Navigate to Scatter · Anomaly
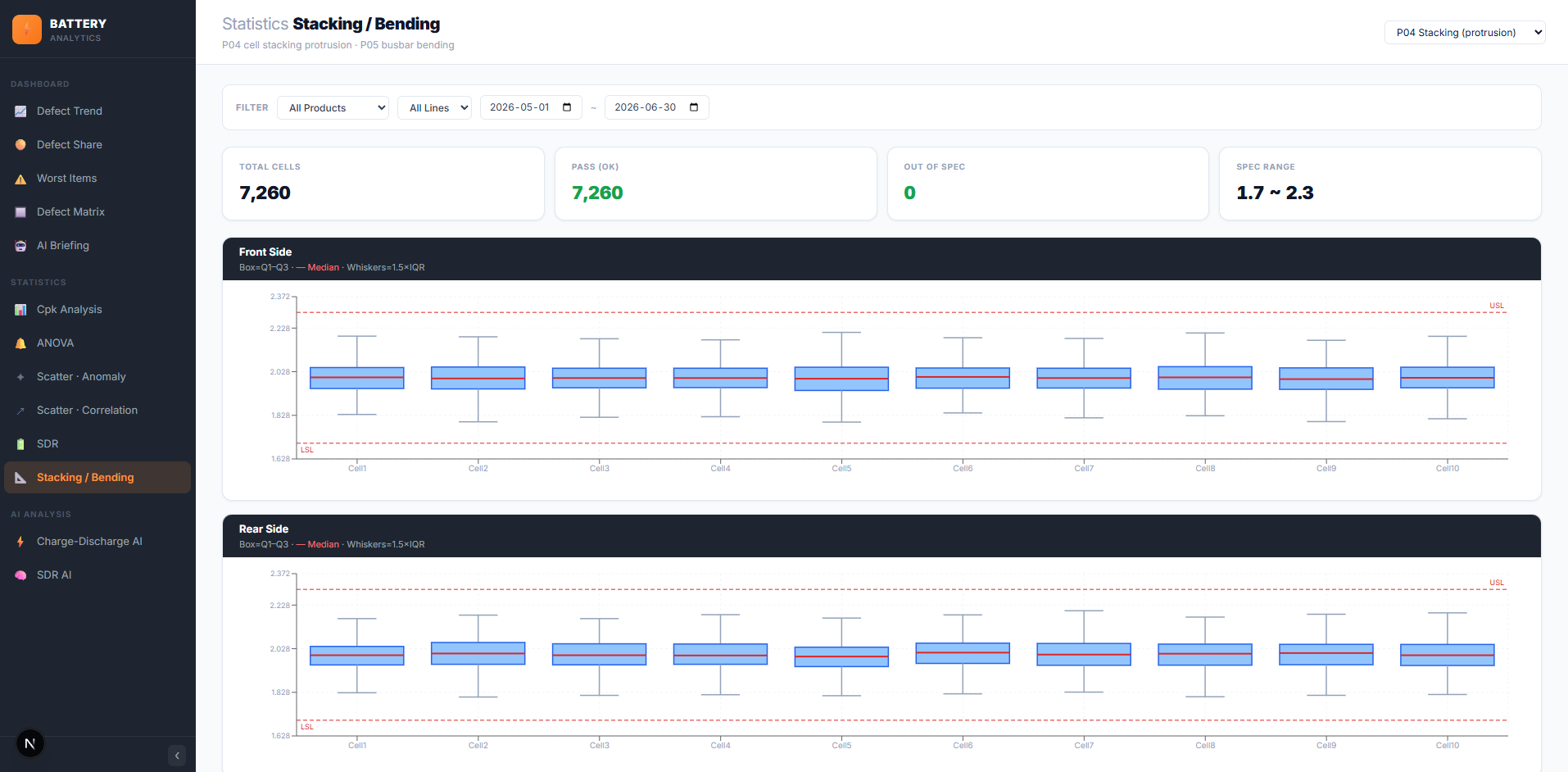 (97, 377)
